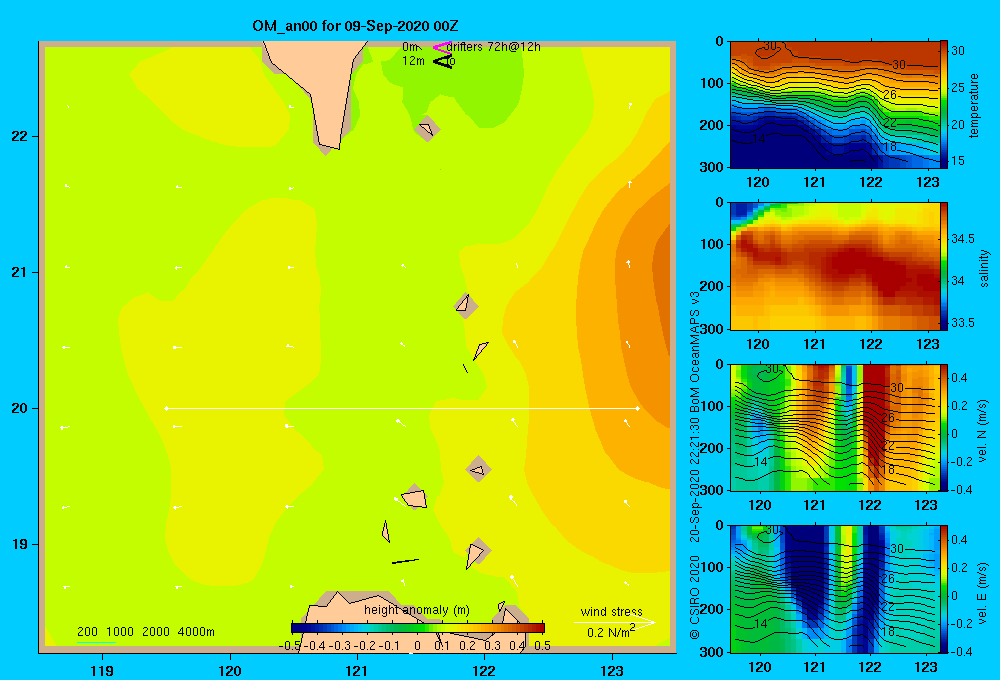This screenshot has width=1000, height=680.
Task: Click longitude label 123 on the main map axis
Action: 612,670
